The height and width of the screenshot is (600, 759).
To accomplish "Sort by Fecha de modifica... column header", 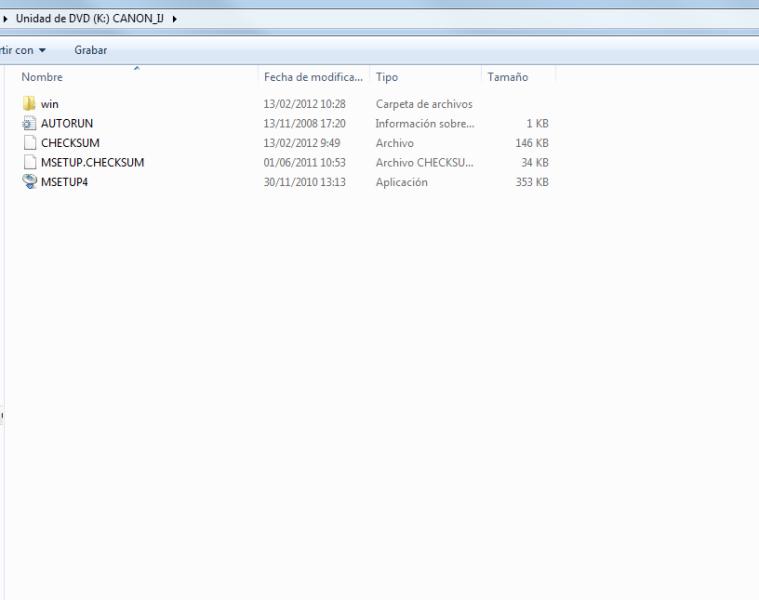I will pyautogui.click(x=313, y=77).
